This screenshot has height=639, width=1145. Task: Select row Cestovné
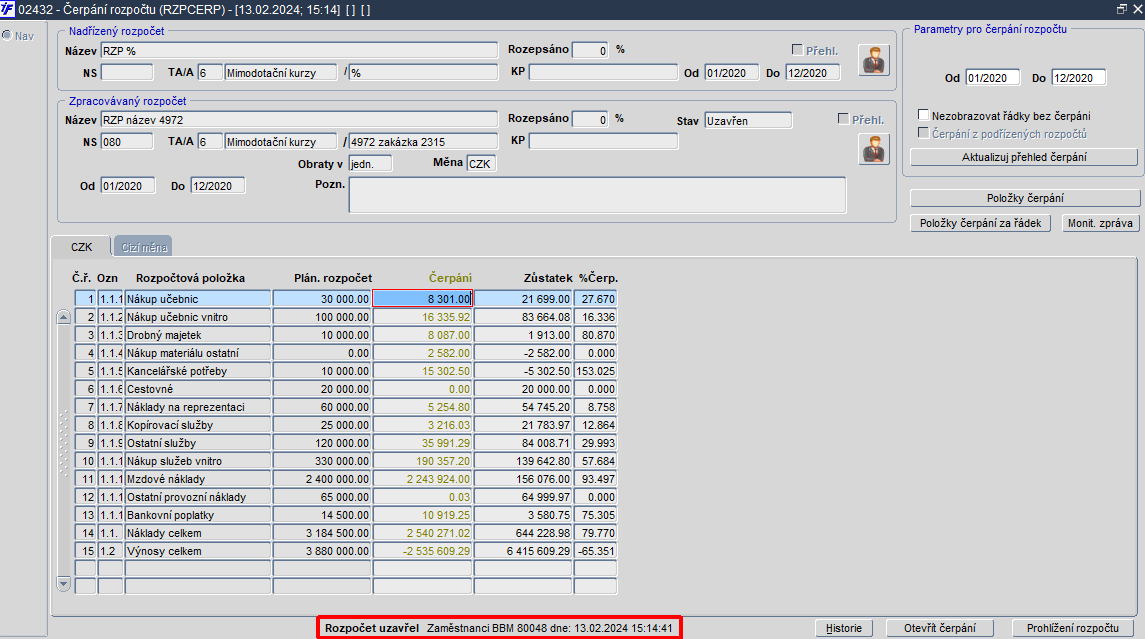pyautogui.click(x=198, y=389)
